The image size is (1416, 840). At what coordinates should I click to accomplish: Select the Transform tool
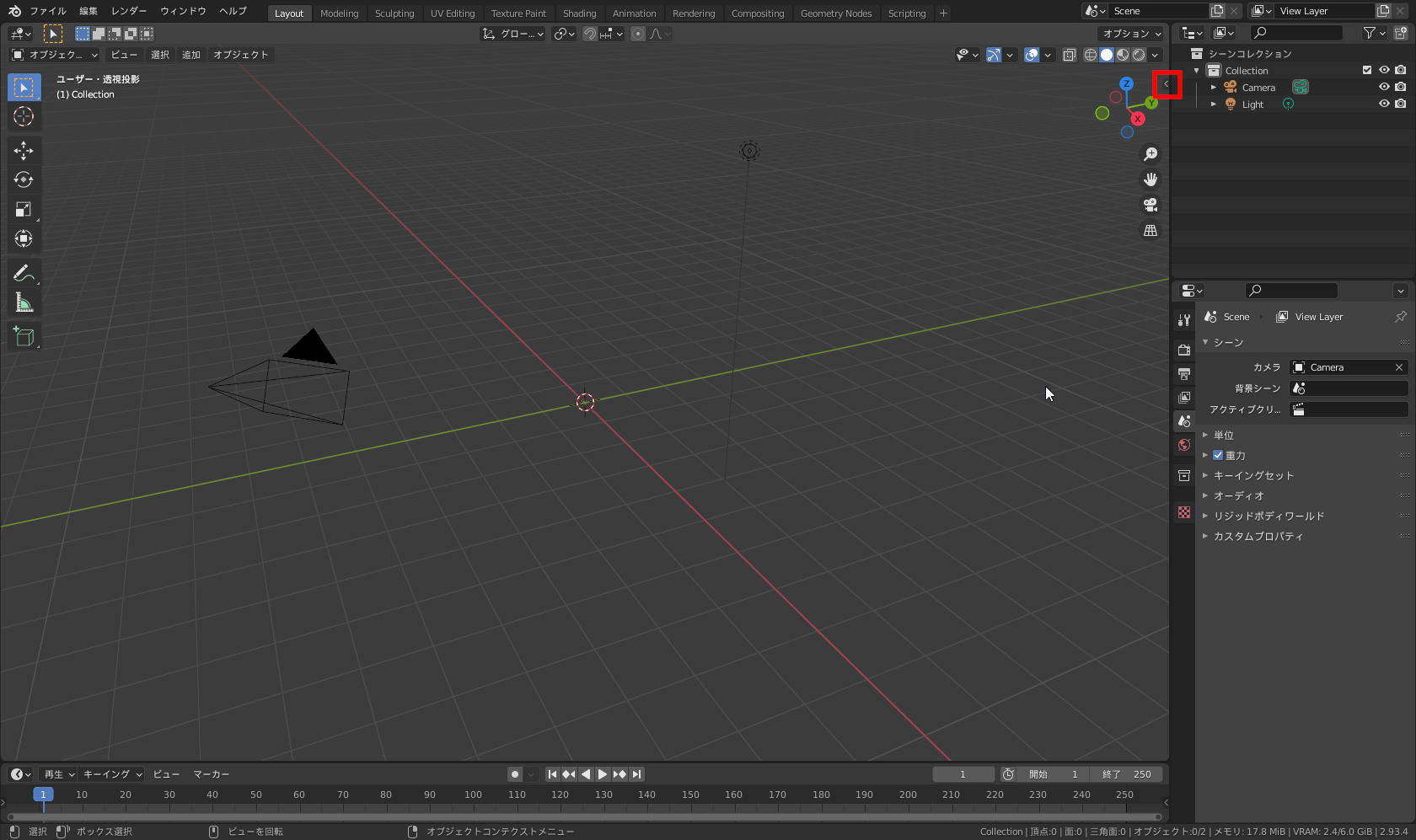tap(24, 239)
